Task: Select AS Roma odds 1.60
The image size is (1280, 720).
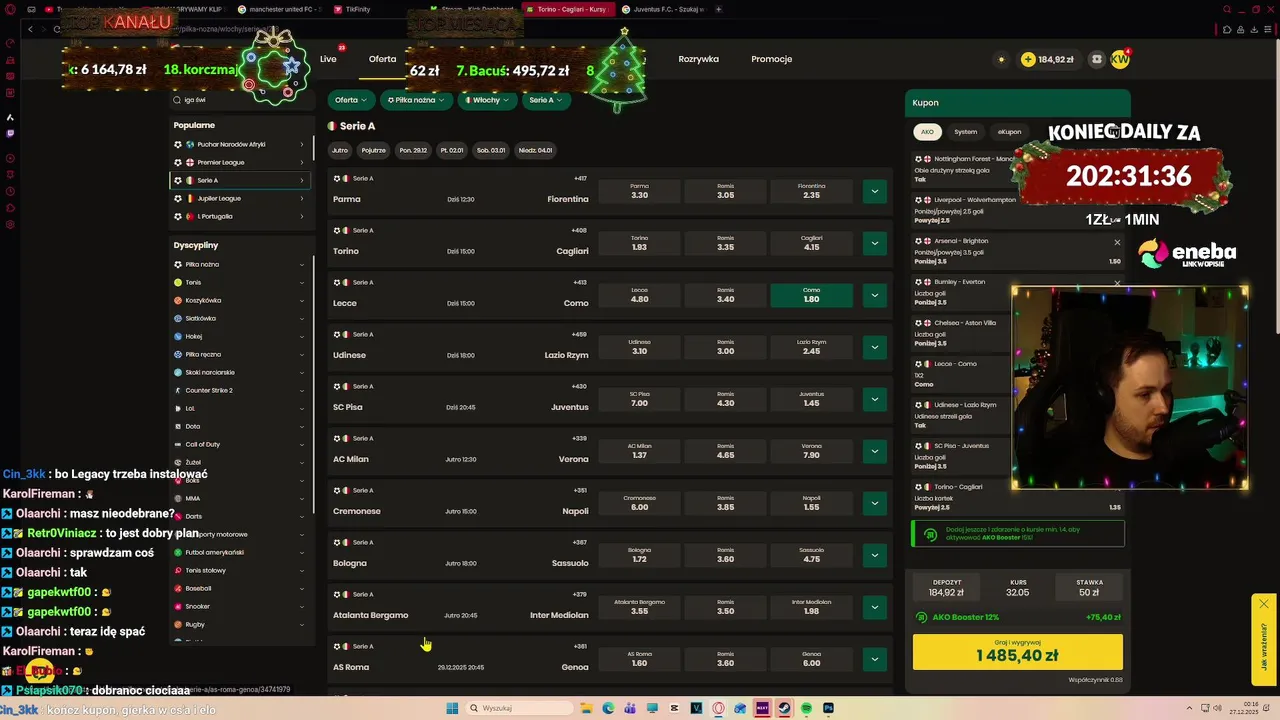Action: tap(640, 659)
